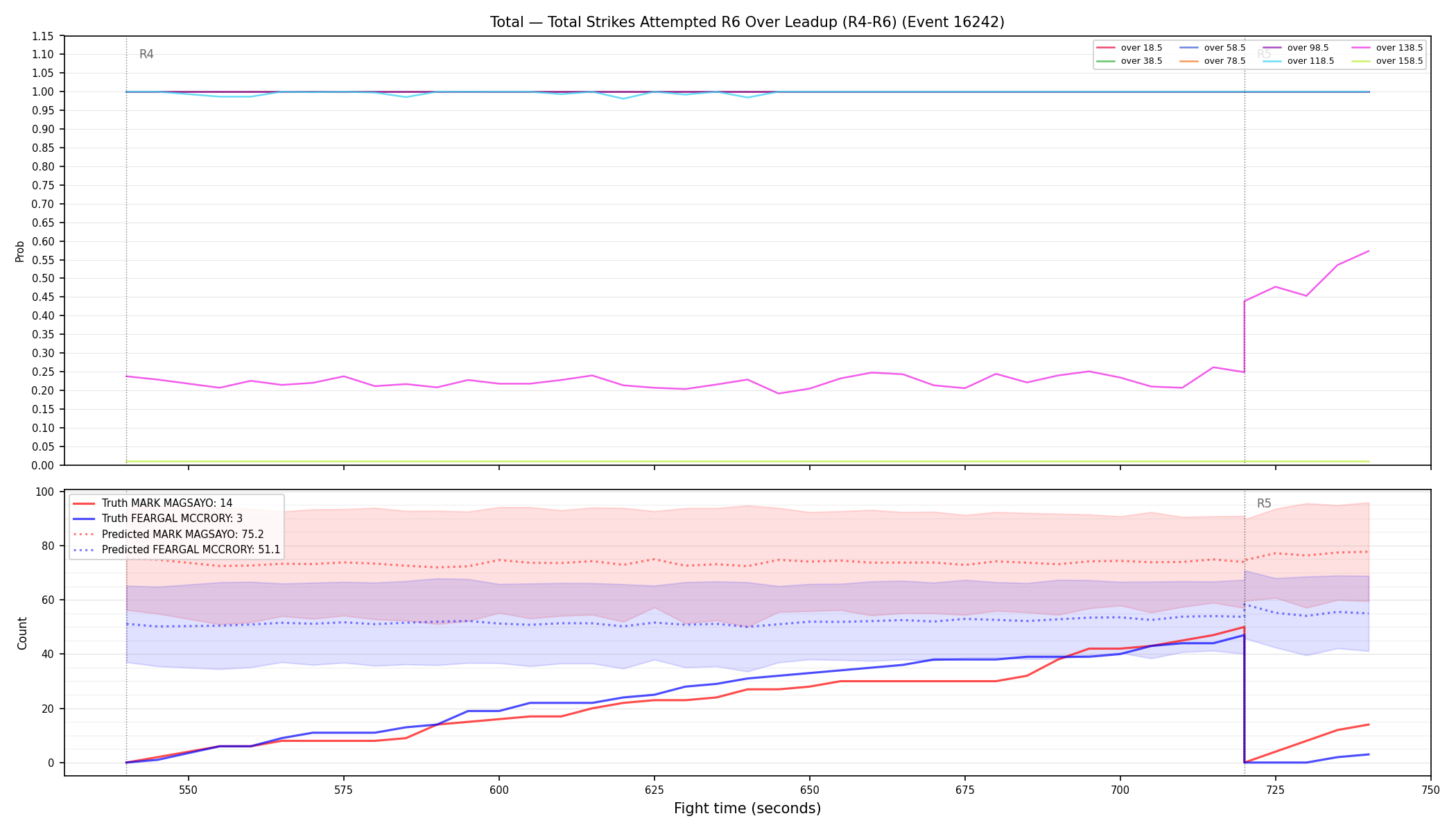Image resolution: width=1456 pixels, height=832 pixels.
Task: Select the 'over 58.5' legend entry
Action: 1212,48
